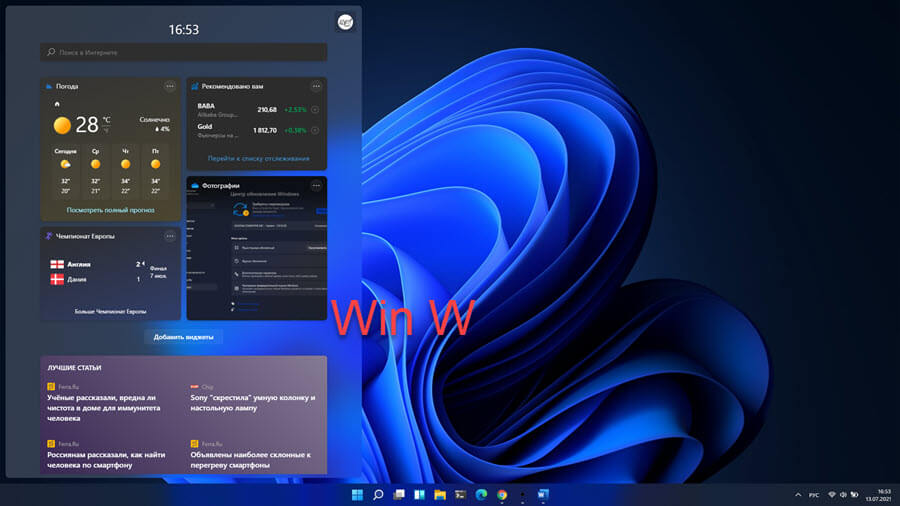Launch Google Chrome from taskbar
The height and width of the screenshot is (506, 900).
coord(502,495)
